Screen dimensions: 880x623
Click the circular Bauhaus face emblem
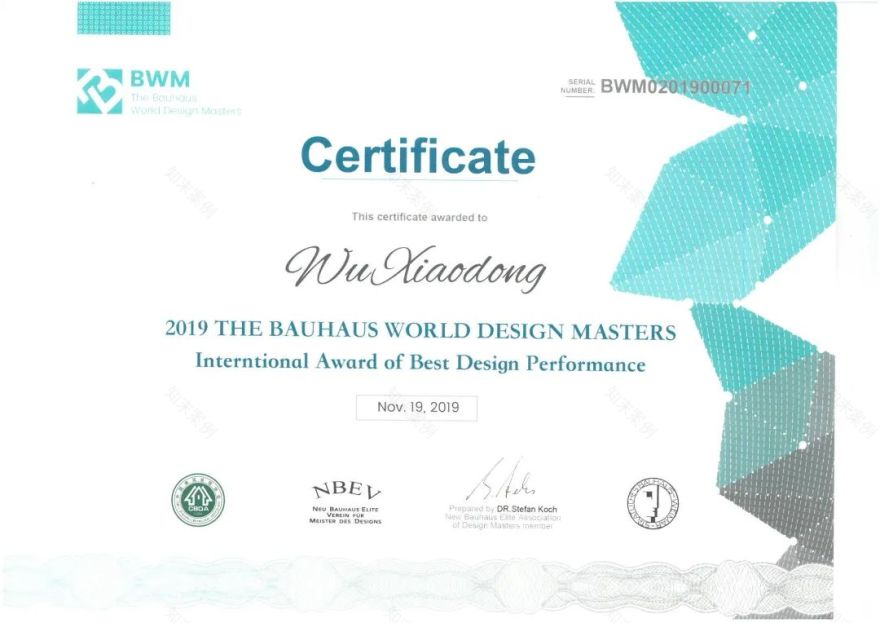(x=652, y=501)
